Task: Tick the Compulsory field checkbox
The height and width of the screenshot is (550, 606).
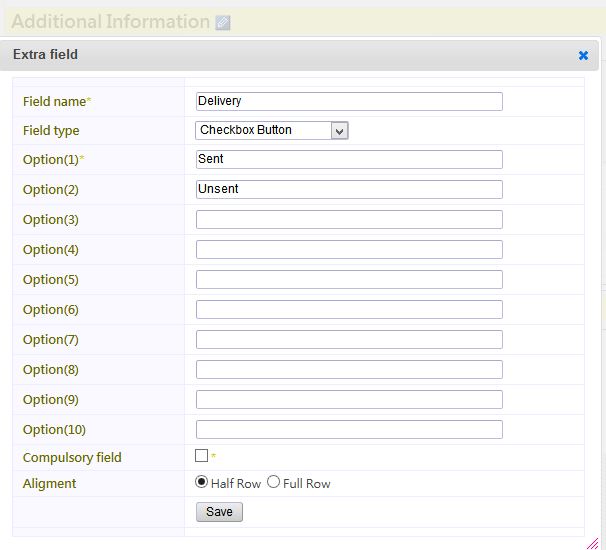Action: (x=201, y=455)
